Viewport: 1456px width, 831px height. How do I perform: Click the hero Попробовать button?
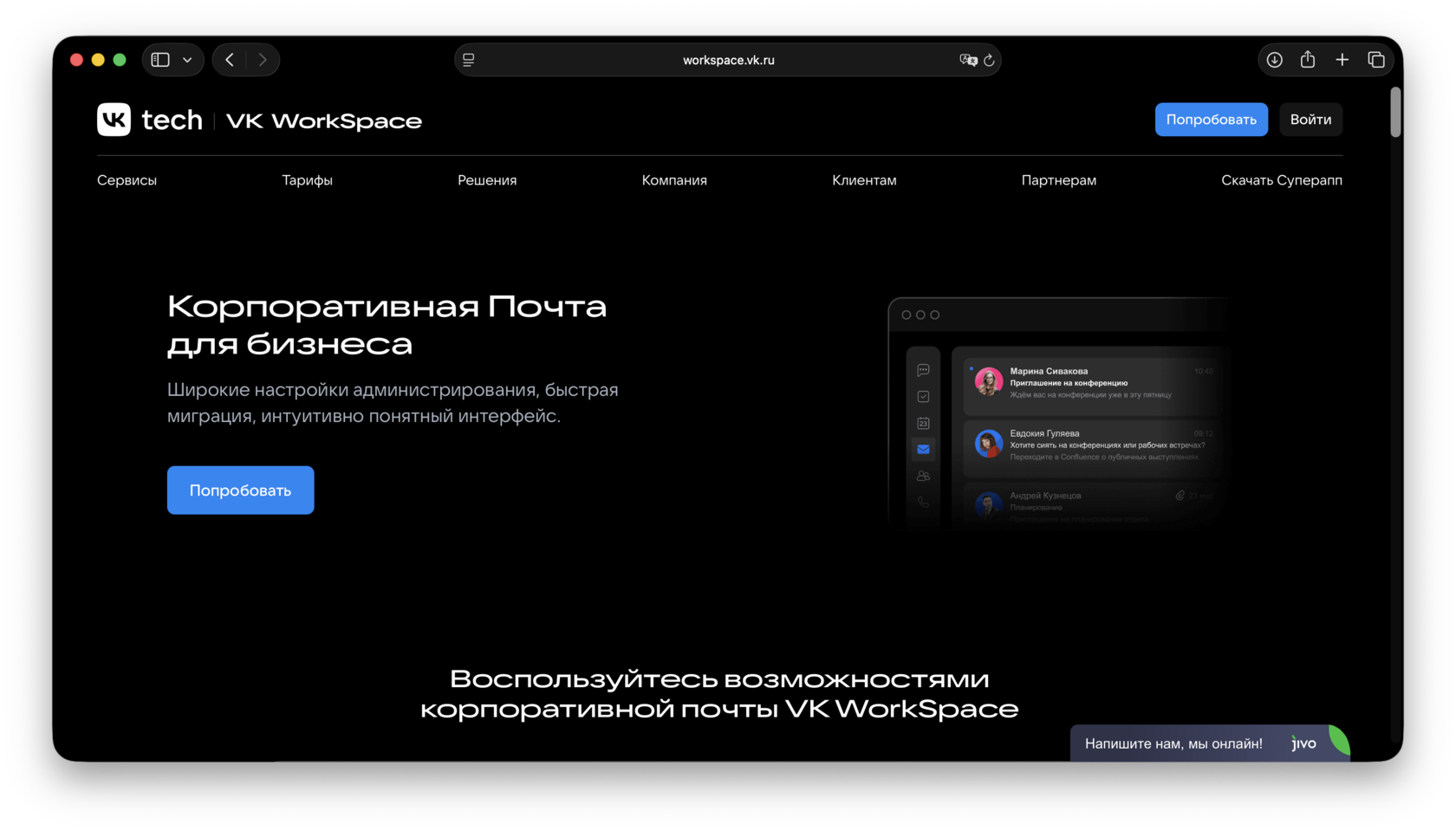(x=240, y=490)
